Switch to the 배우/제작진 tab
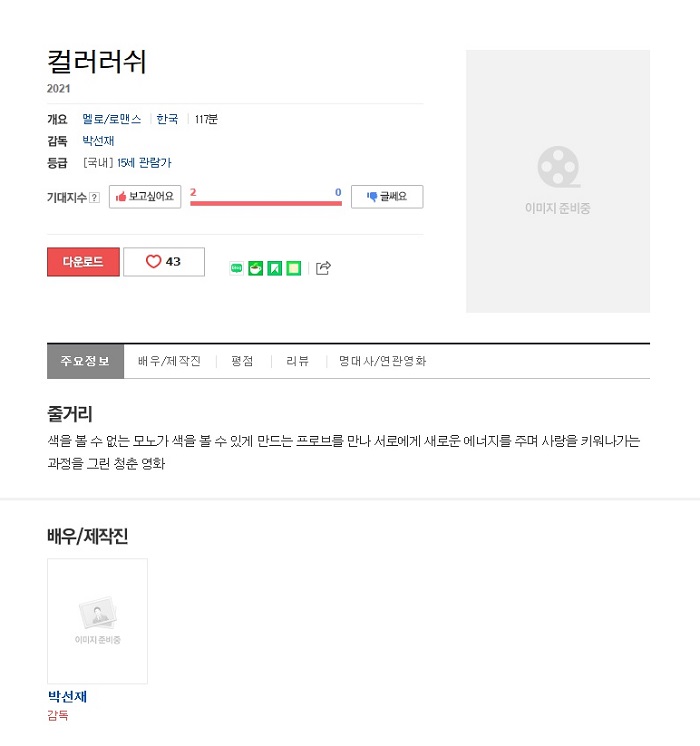Image resolution: width=700 pixels, height=746 pixels. [169, 361]
